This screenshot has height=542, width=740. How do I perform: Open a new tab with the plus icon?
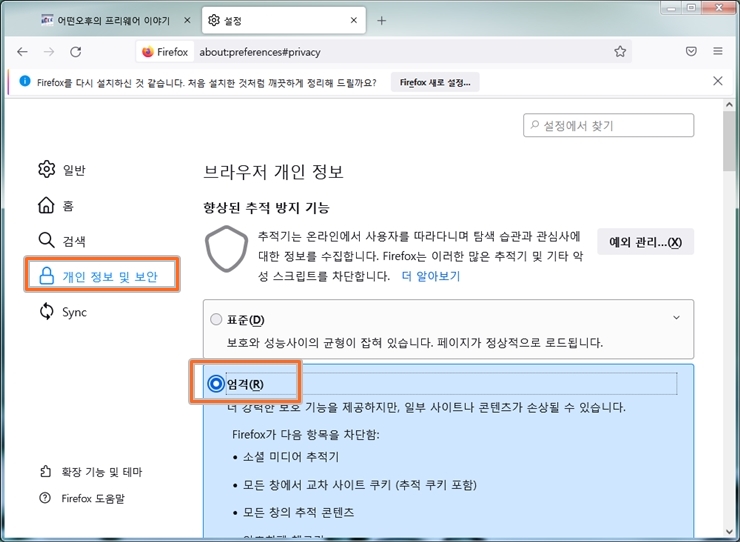(381, 20)
